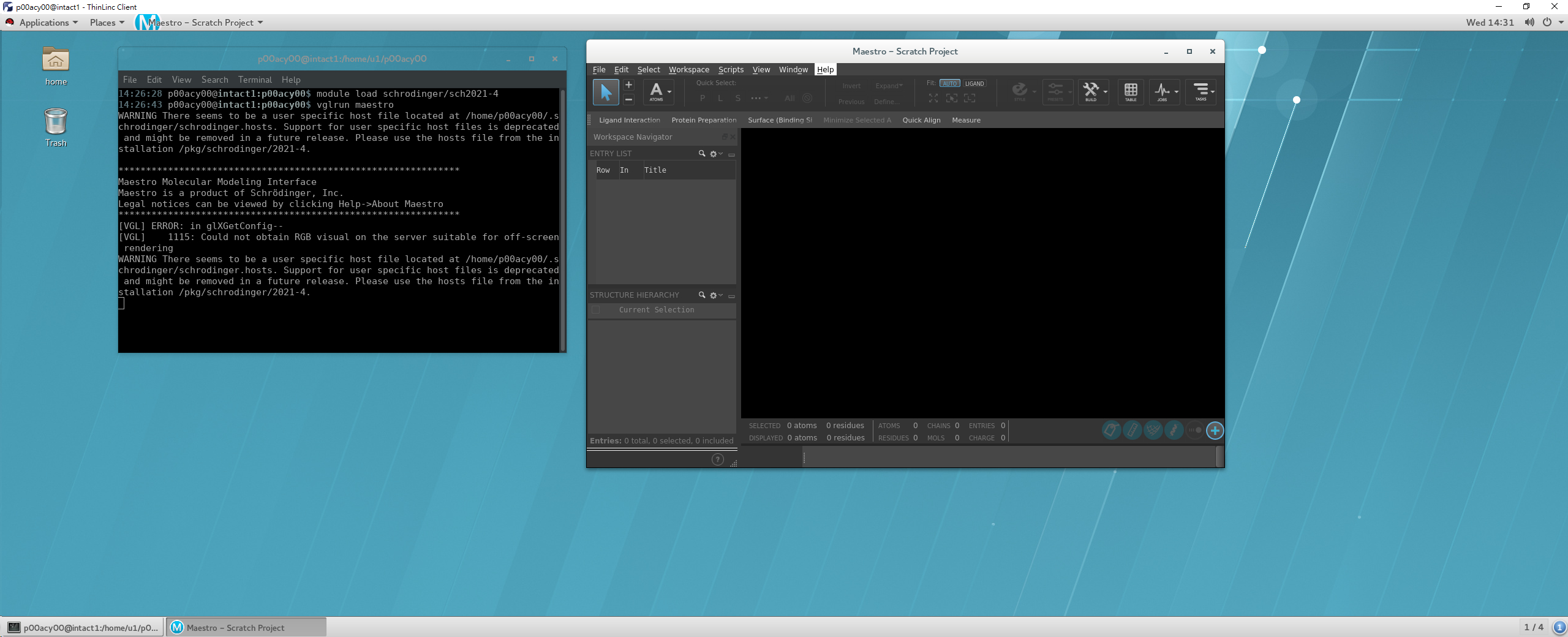Screen dimensions: 1568x637
Task: Open the more quick-select options dropdown
Action: (759, 98)
